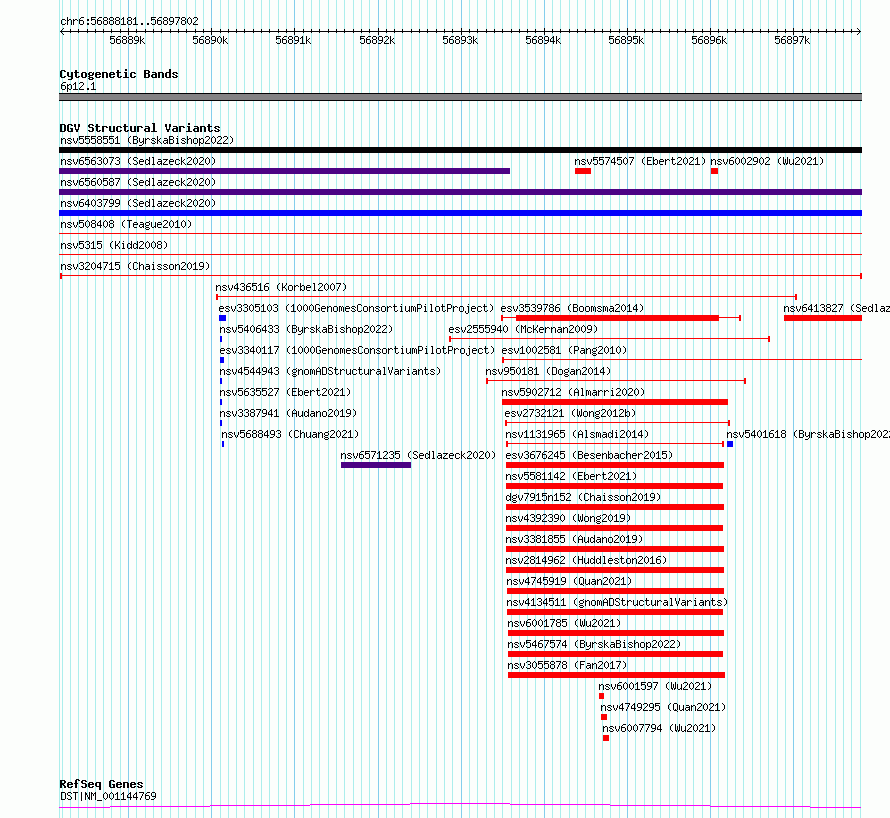
Task: Select the nsv4749295 Quan2021 red square
Action: tap(604, 717)
